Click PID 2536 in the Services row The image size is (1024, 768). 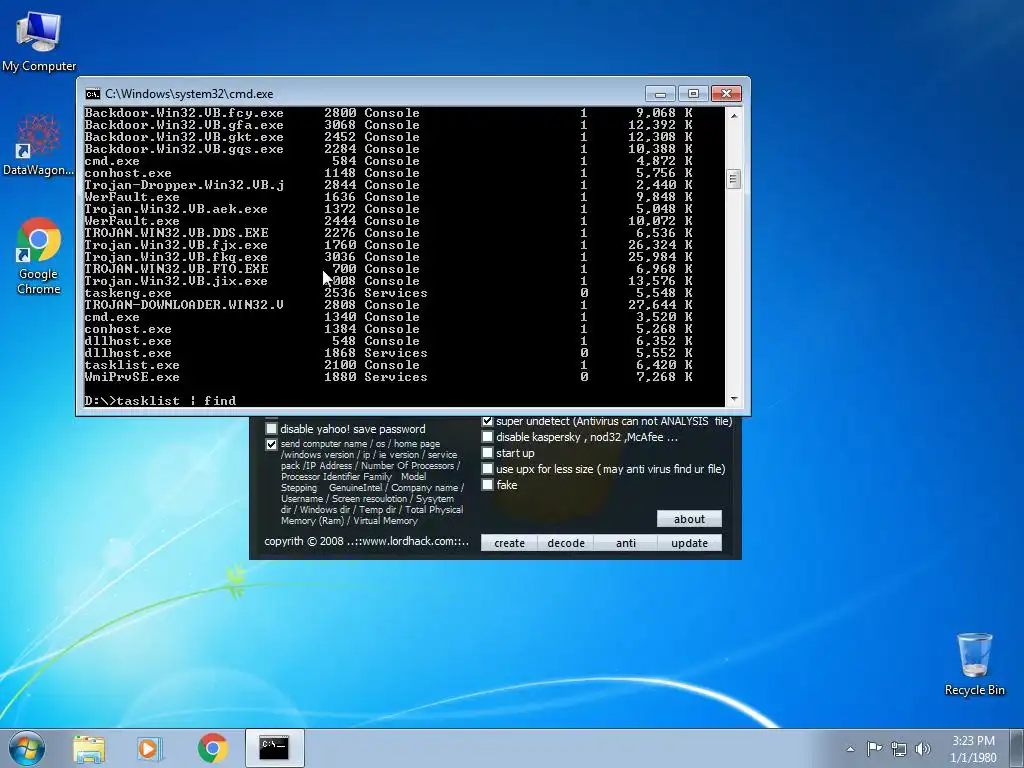[x=340, y=293]
